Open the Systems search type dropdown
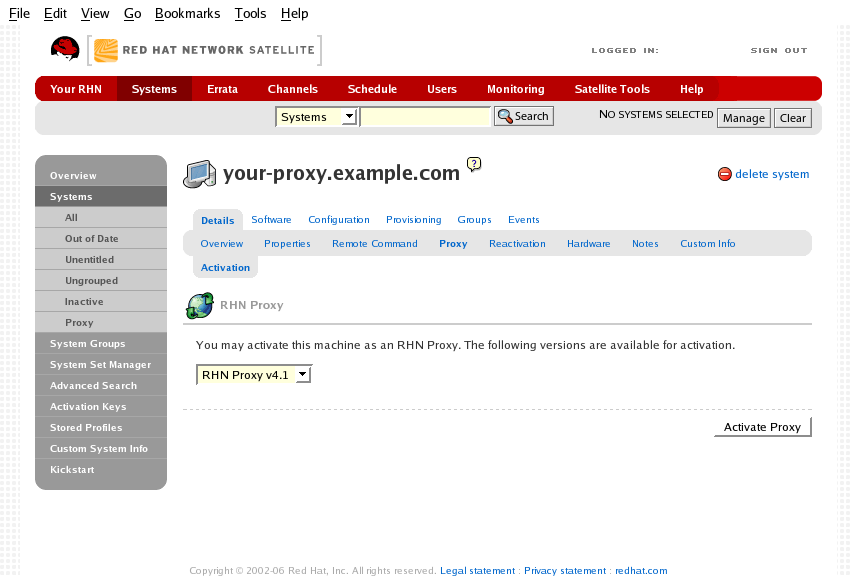This screenshot has height=577, width=852. coord(316,117)
